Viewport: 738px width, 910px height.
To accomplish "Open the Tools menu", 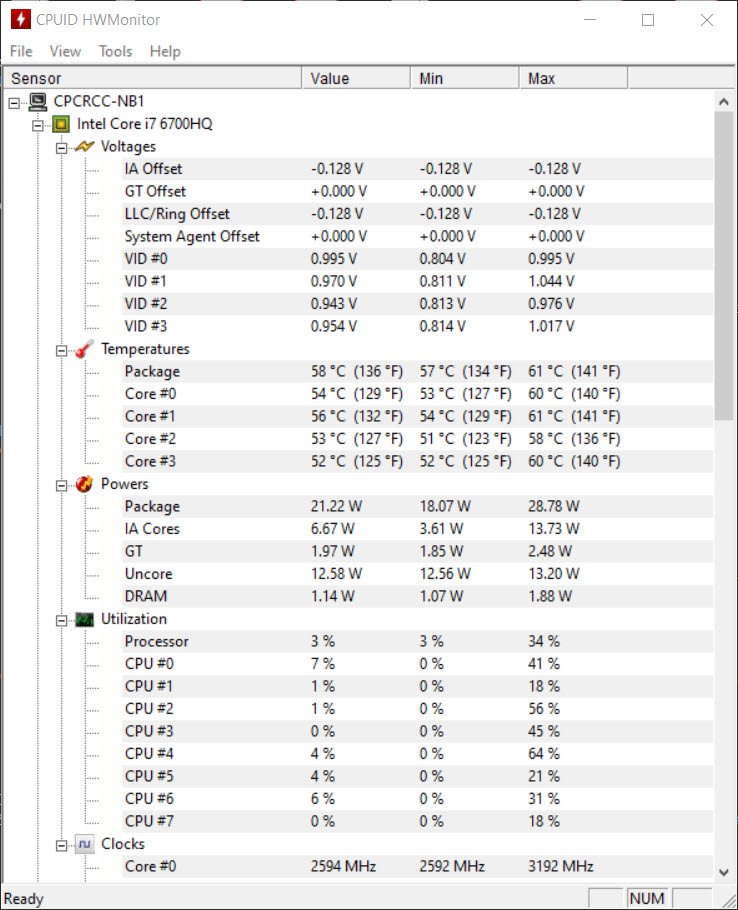I will [x=113, y=51].
